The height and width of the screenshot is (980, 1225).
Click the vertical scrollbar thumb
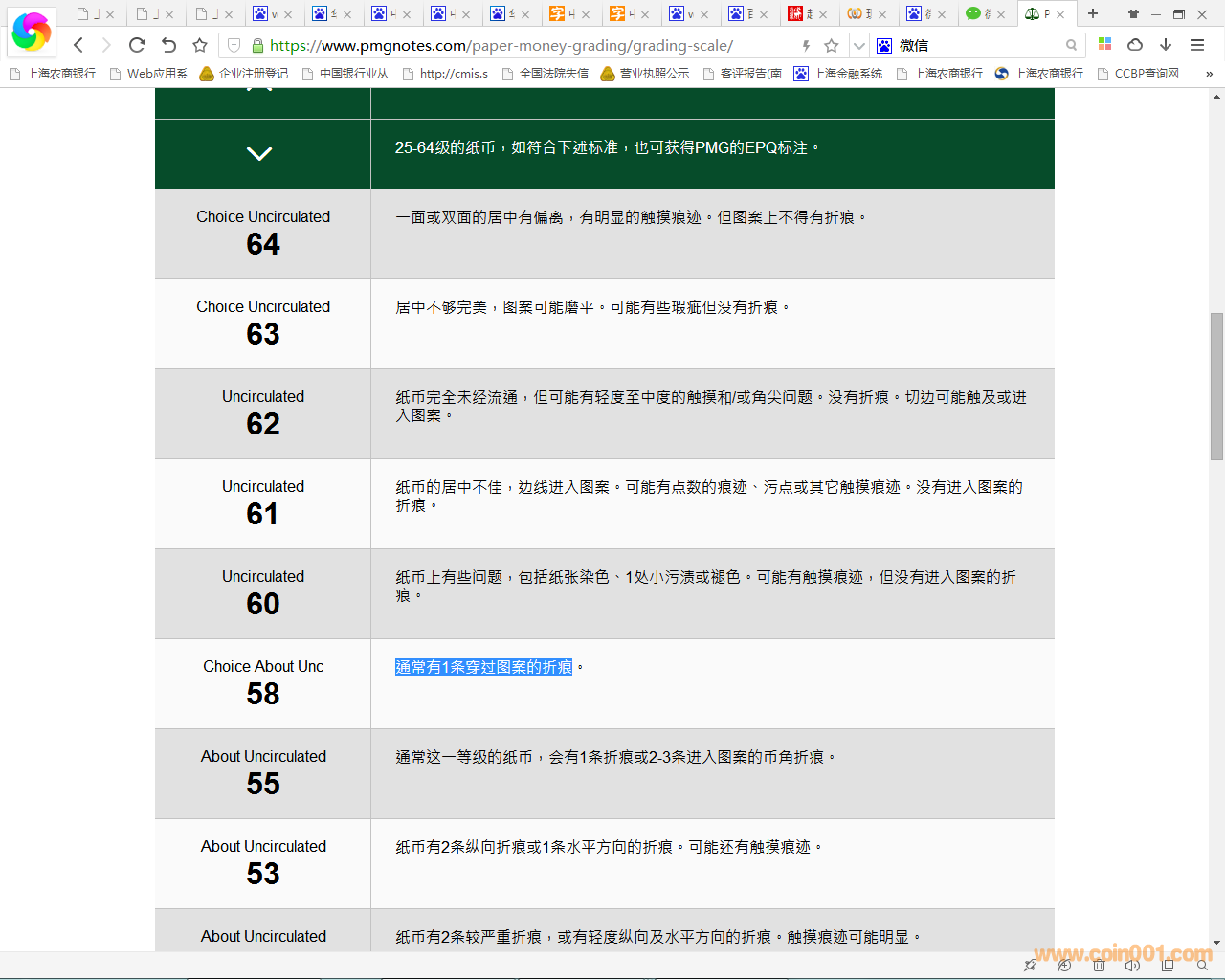click(x=1216, y=386)
